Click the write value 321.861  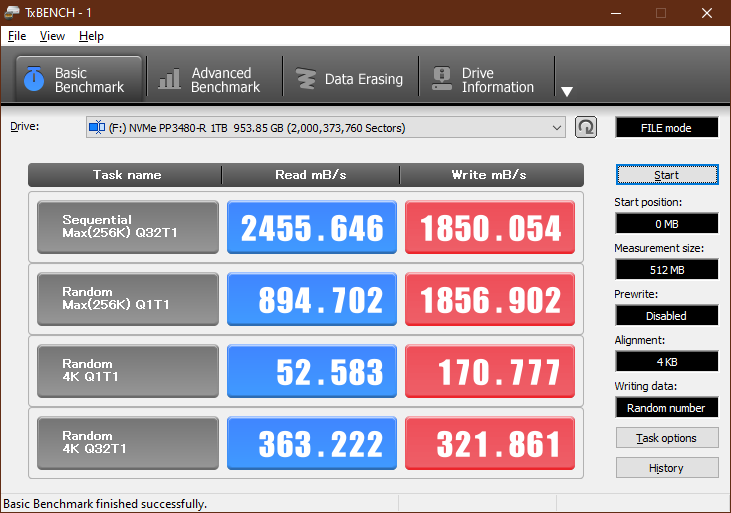coord(490,443)
